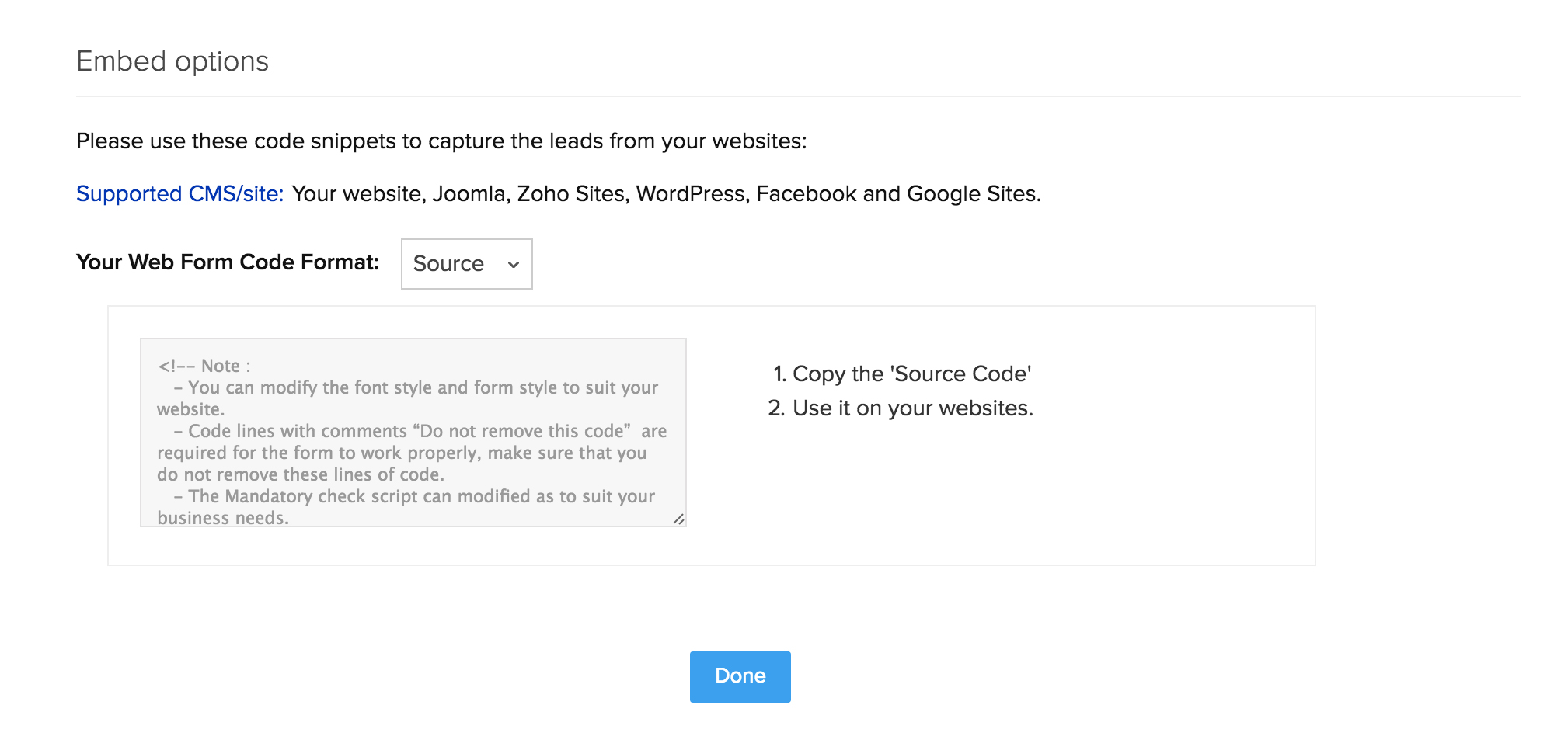This screenshot has height=754, width=1568.
Task: Click Zoho Sites in the supported list
Action: 571,193
